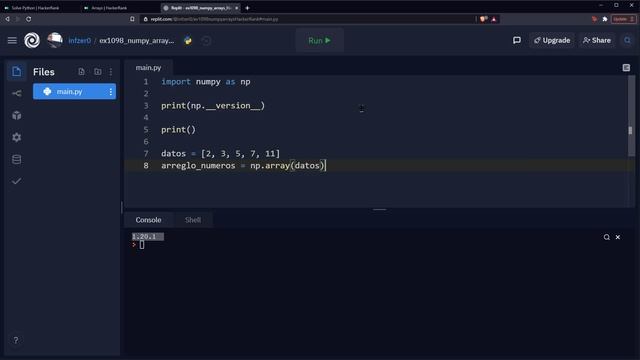Run the program with Run button

(320, 40)
